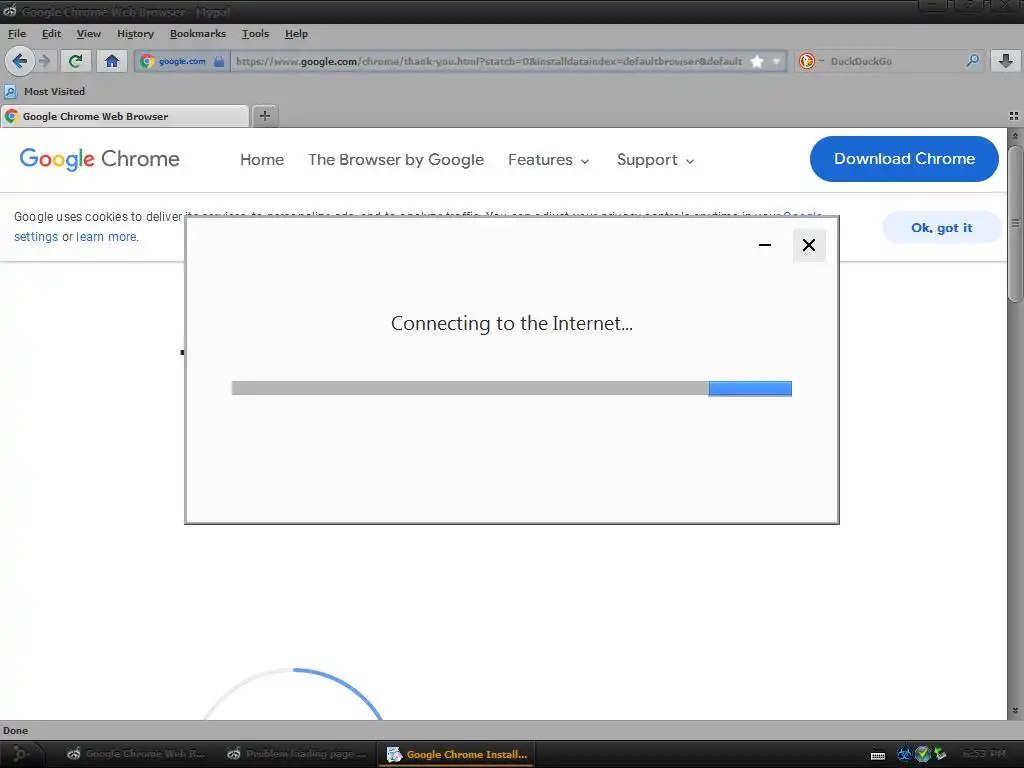
Task: Expand the Support dropdown
Action: pyautogui.click(x=655, y=160)
